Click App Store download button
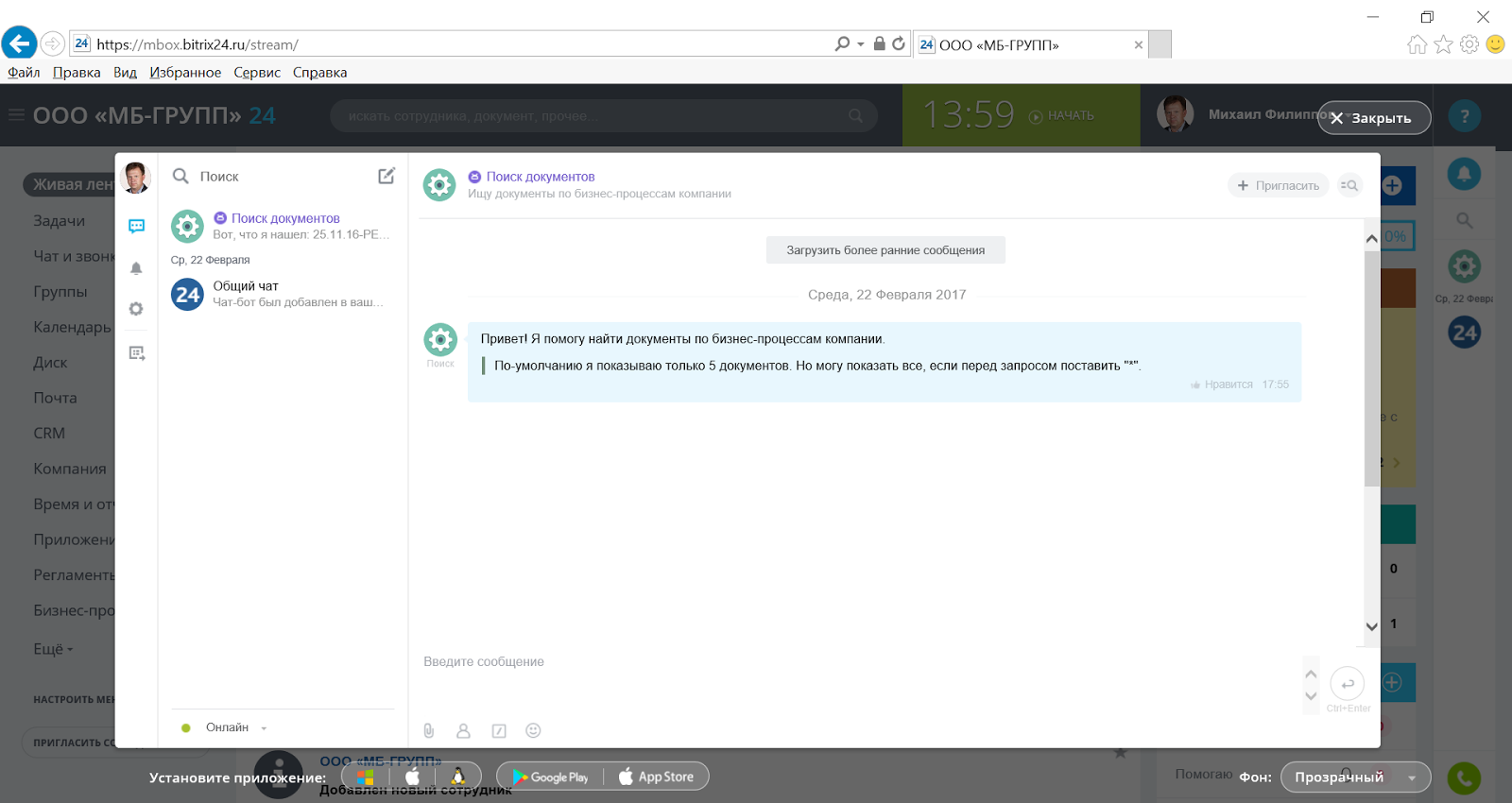 [657, 777]
